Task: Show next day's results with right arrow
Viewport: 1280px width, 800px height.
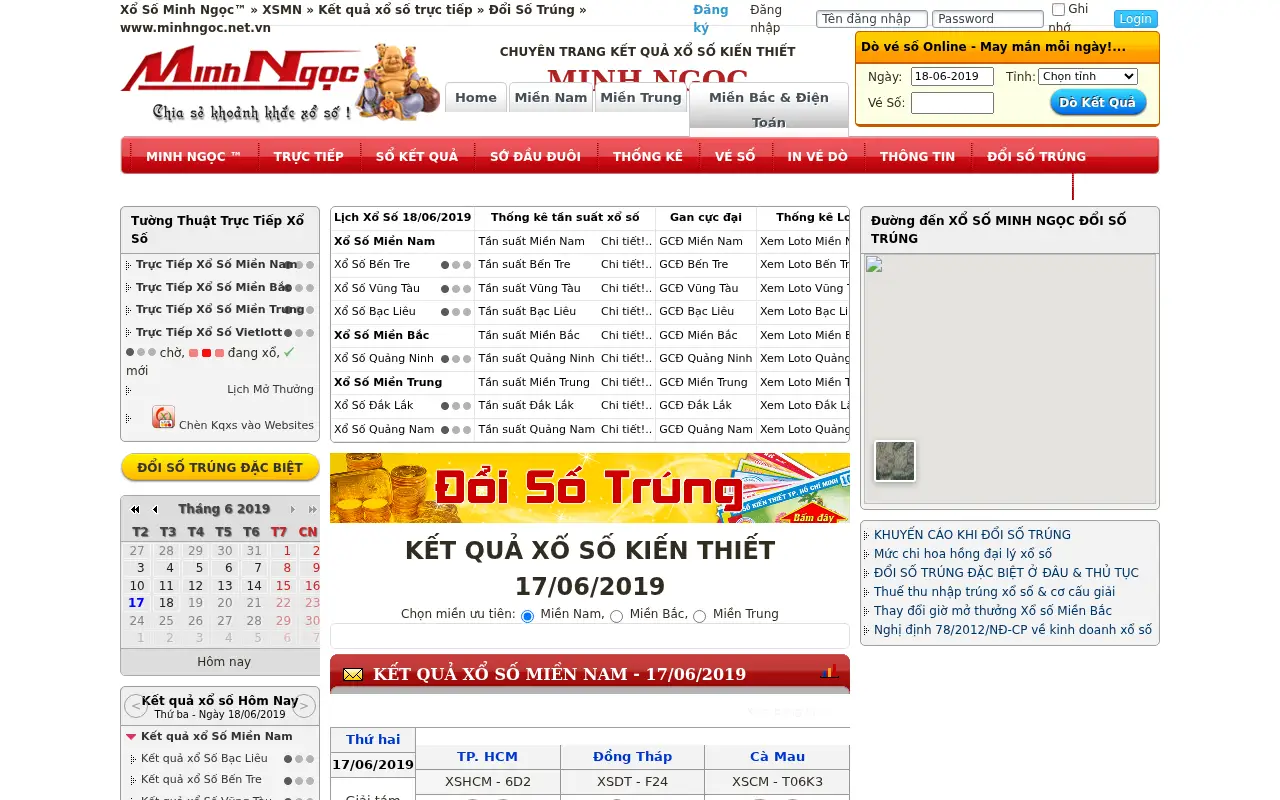Action: click(304, 707)
